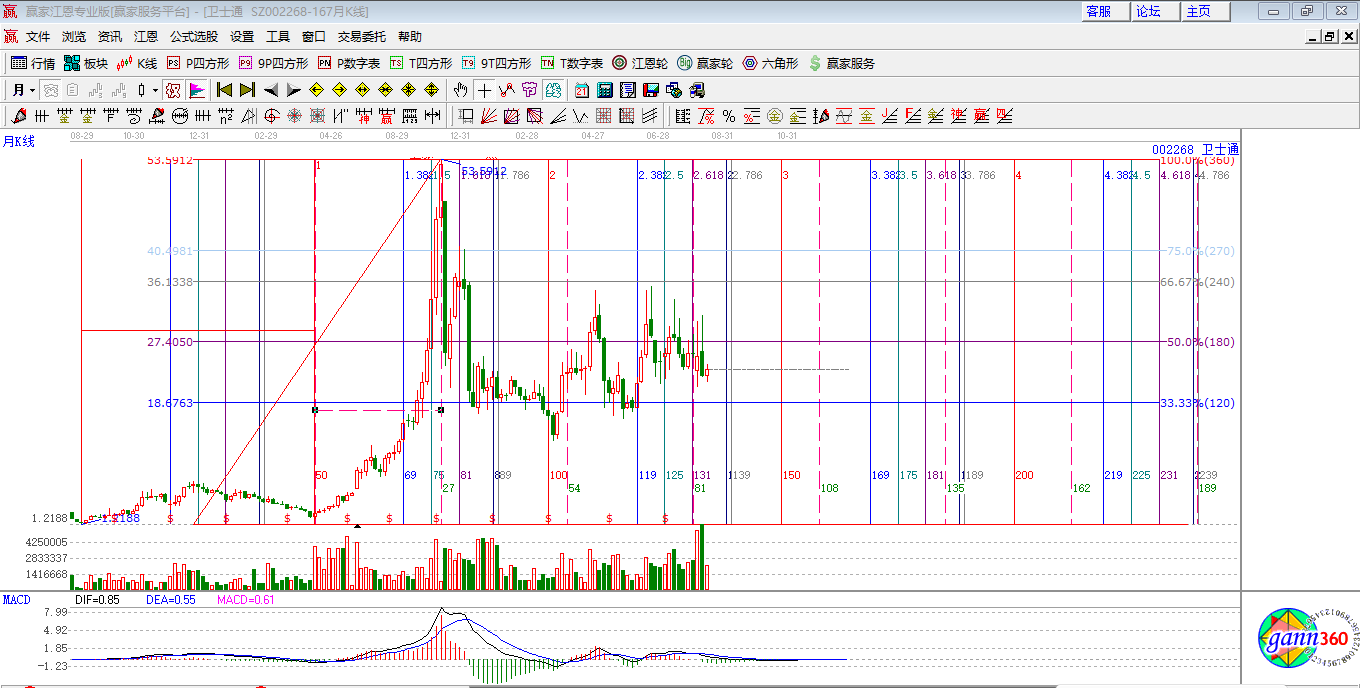Click the gann360 logo at bottom right
1360x688 pixels.
(x=1302, y=640)
